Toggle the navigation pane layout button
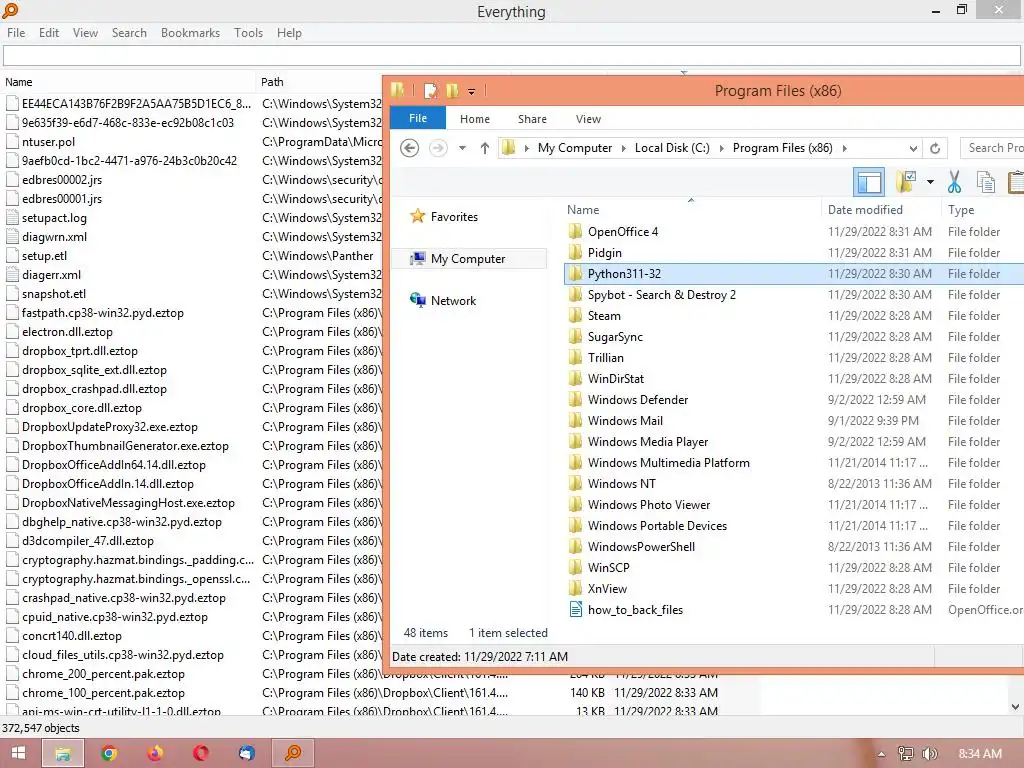The image size is (1024, 768). pyautogui.click(x=869, y=182)
